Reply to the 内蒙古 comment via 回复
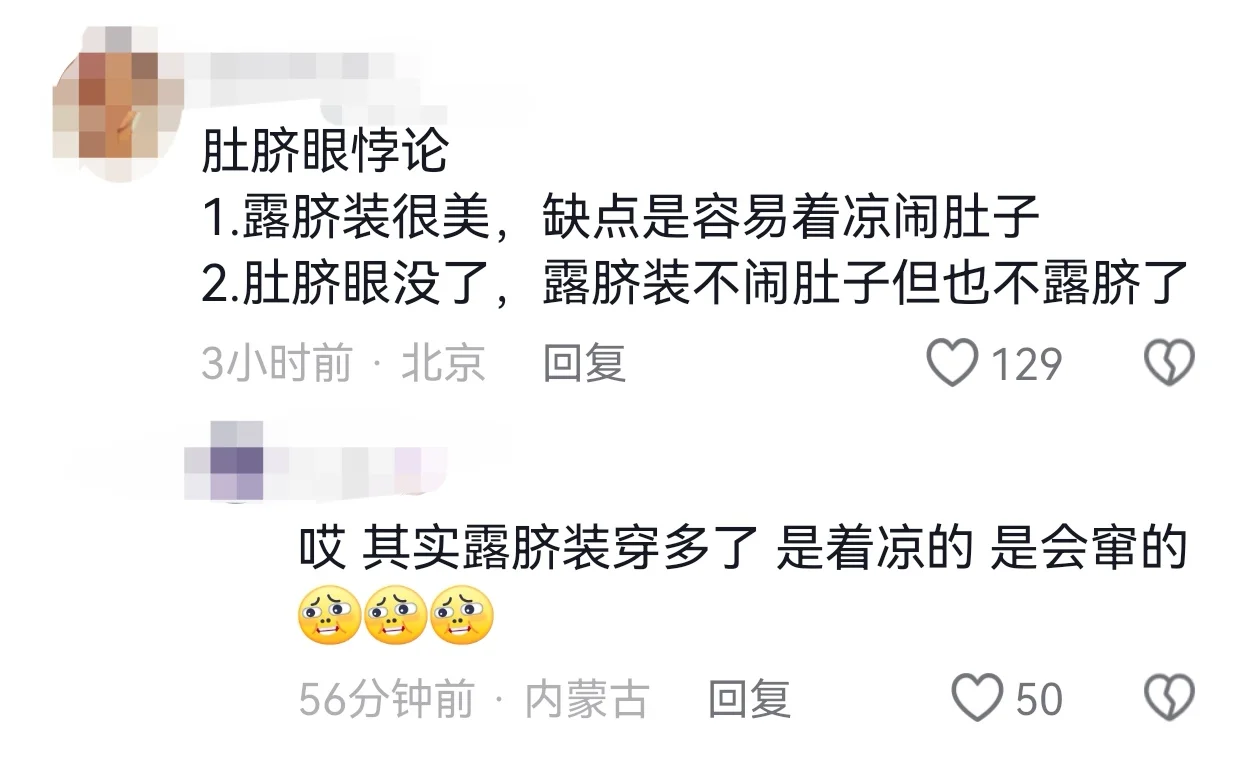The height and width of the screenshot is (775, 1260). (750, 699)
